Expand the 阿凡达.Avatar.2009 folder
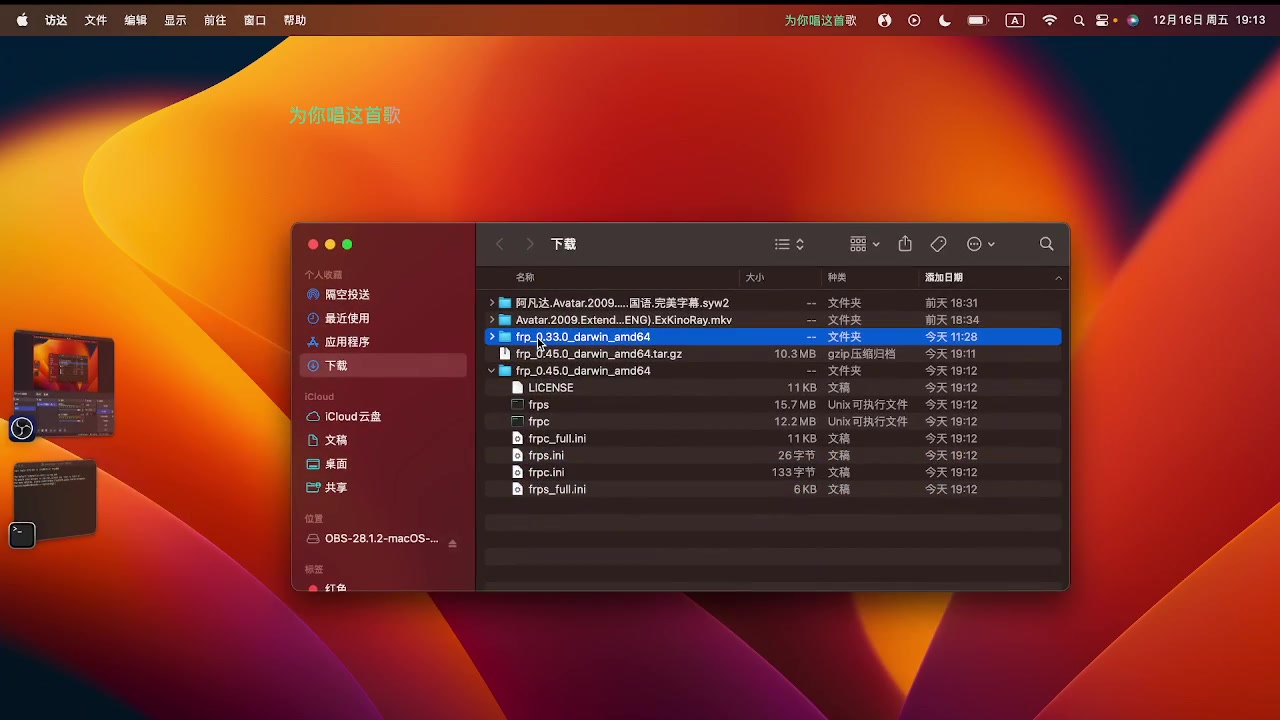The width and height of the screenshot is (1280, 720). point(492,303)
